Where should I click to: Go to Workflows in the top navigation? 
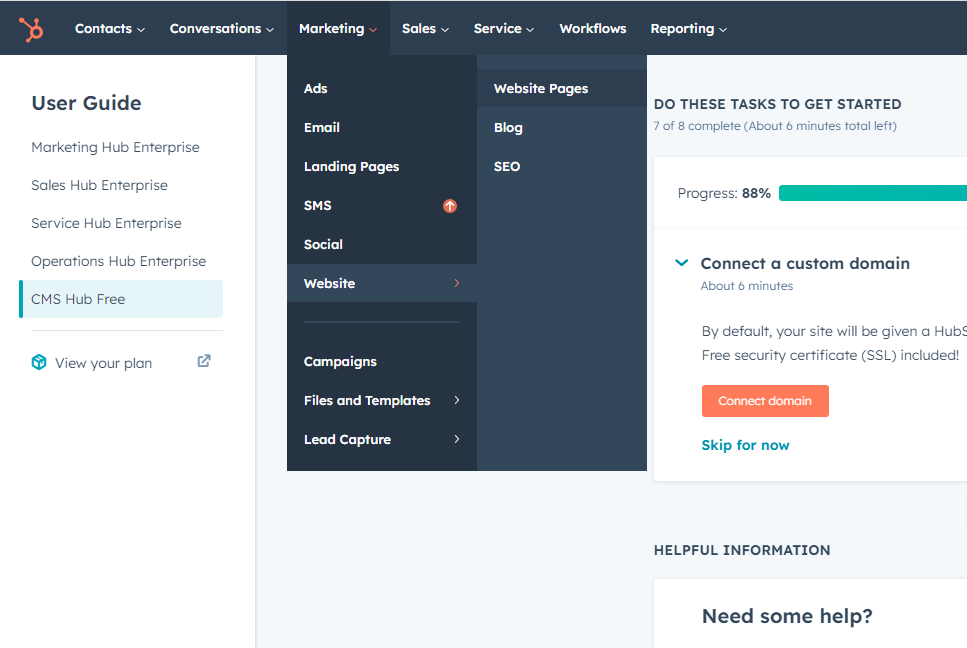click(593, 29)
